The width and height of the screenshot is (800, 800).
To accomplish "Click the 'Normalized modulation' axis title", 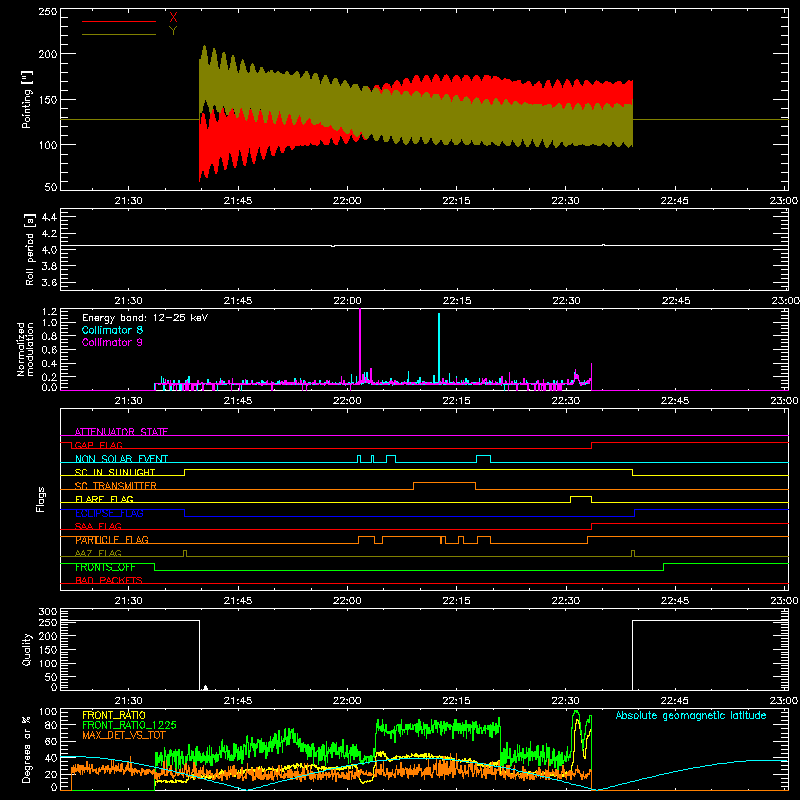I will (x=25, y=349).
